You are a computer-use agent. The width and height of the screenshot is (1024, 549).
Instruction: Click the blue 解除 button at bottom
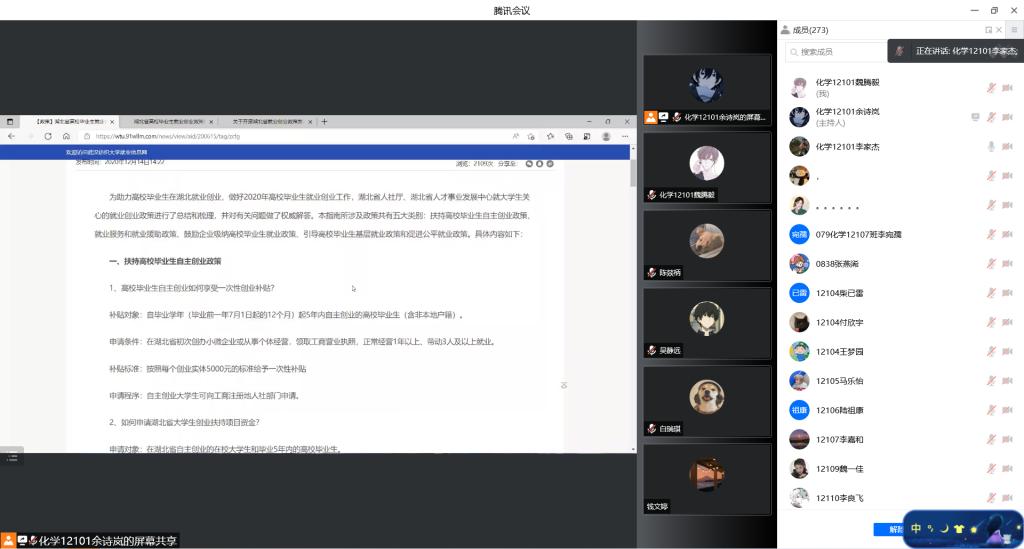tap(888, 529)
